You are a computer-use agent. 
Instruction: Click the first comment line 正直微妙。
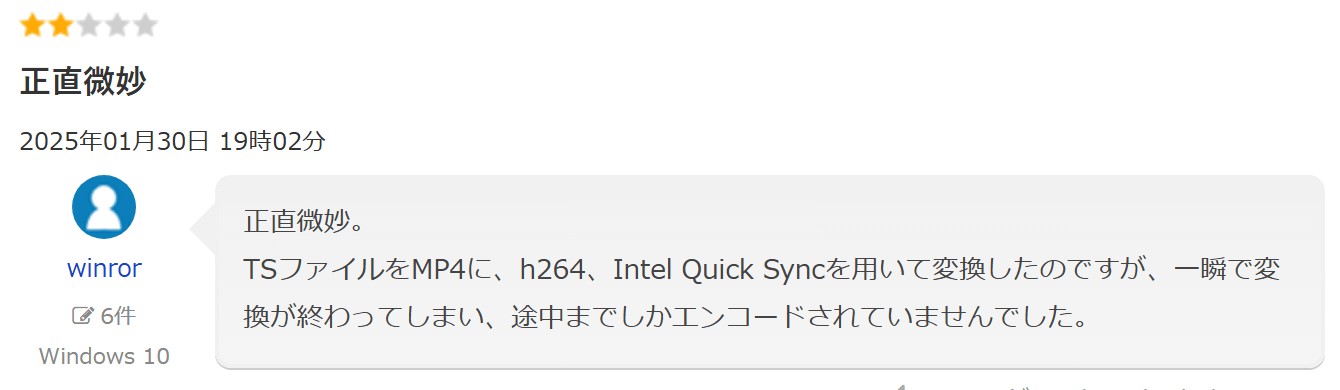tap(304, 220)
